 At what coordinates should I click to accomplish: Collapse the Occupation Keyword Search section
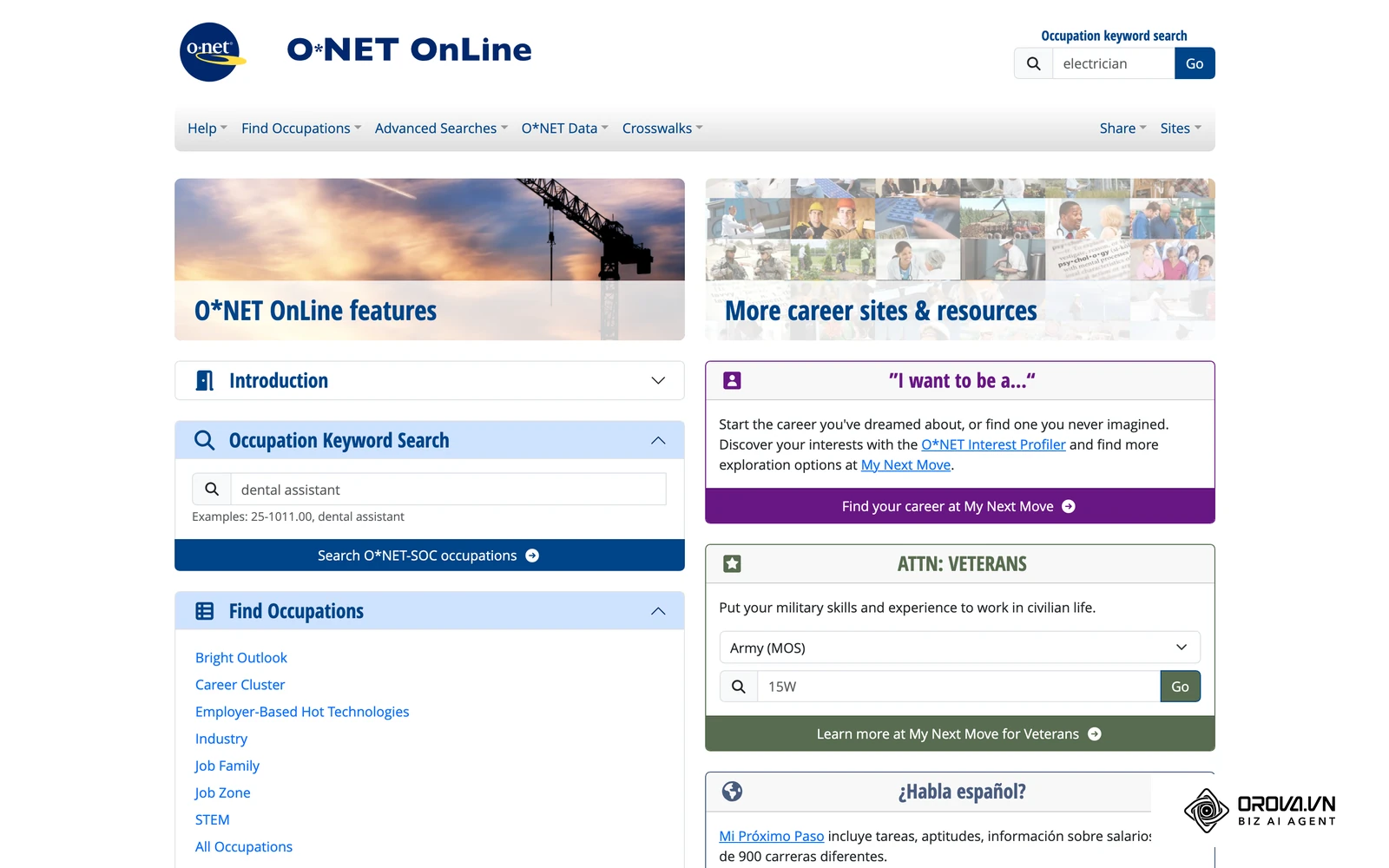[x=658, y=441]
